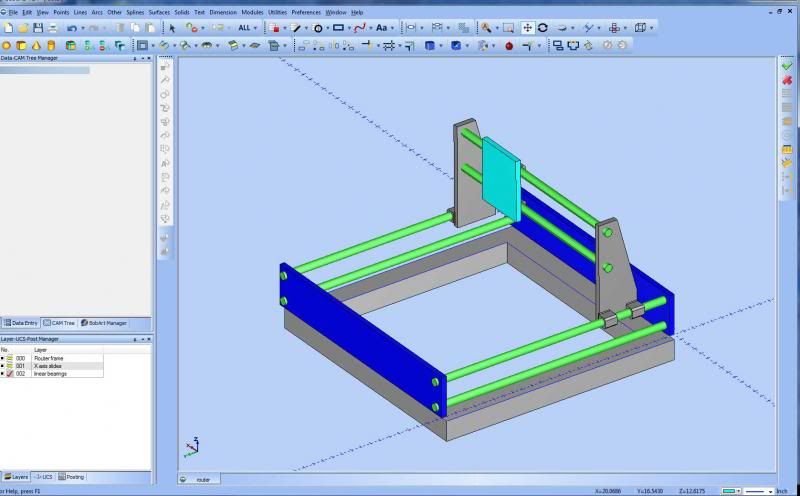
Task: Select the arrow pointer selection tool
Action: point(172,28)
